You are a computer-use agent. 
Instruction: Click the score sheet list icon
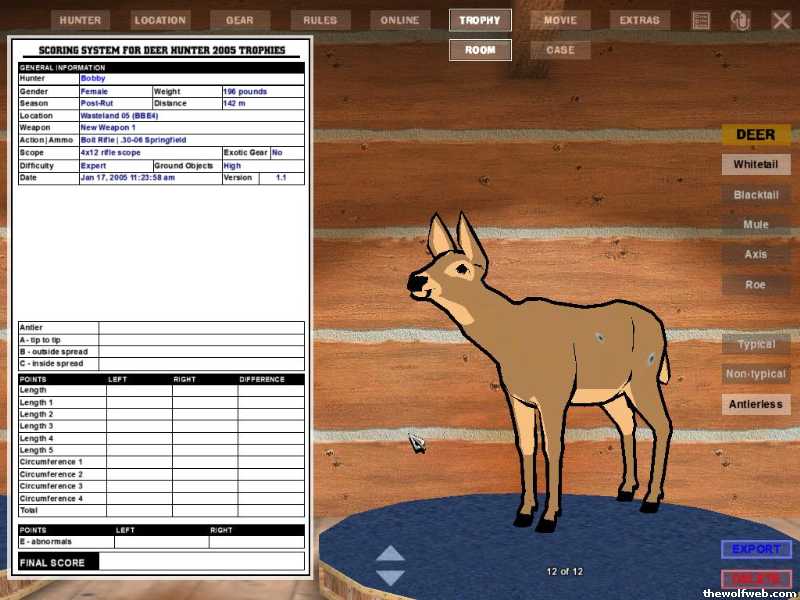[701, 20]
